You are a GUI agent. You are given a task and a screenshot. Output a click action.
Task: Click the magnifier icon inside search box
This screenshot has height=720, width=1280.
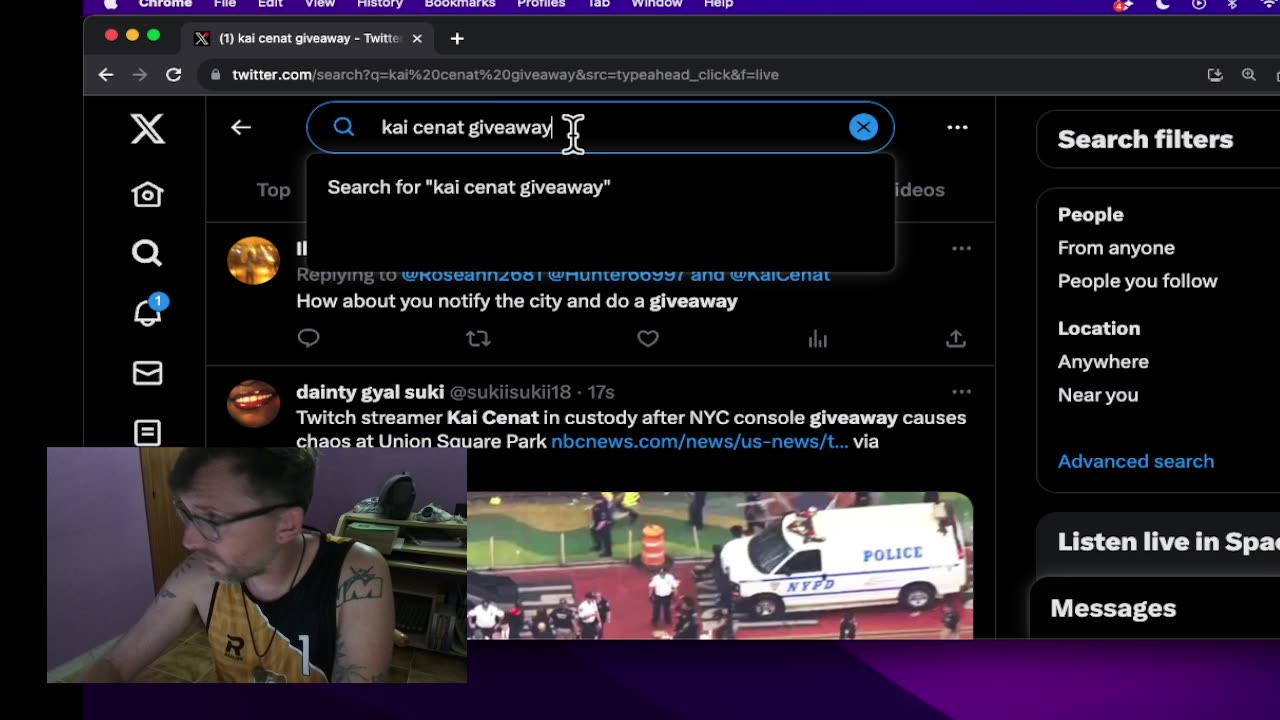coord(344,127)
